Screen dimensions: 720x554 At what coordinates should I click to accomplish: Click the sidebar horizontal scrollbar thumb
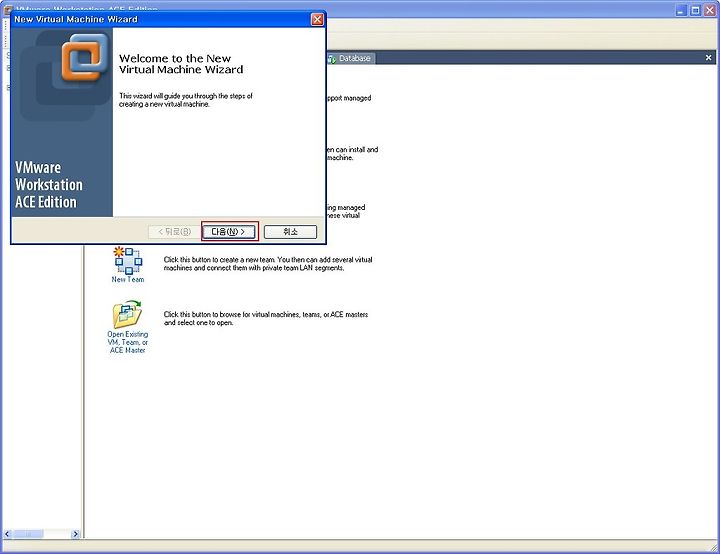pos(28,534)
